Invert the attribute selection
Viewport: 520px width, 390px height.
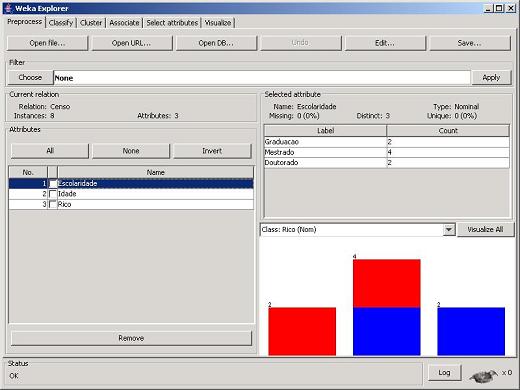tap(212, 151)
